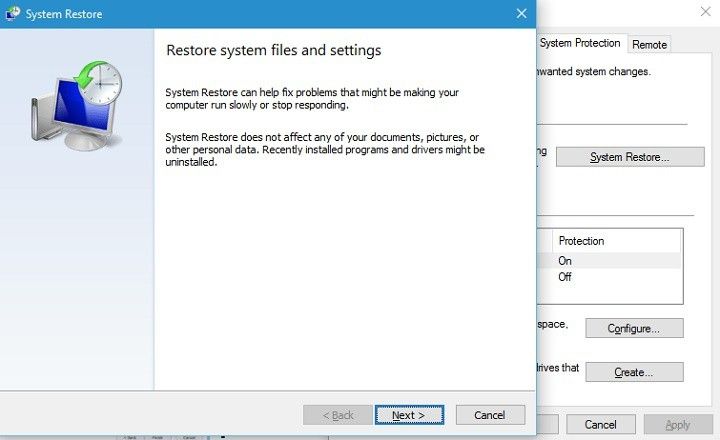This screenshot has height=440, width=720.
Task: Click the System Restore title bar icon
Action: coord(13,14)
